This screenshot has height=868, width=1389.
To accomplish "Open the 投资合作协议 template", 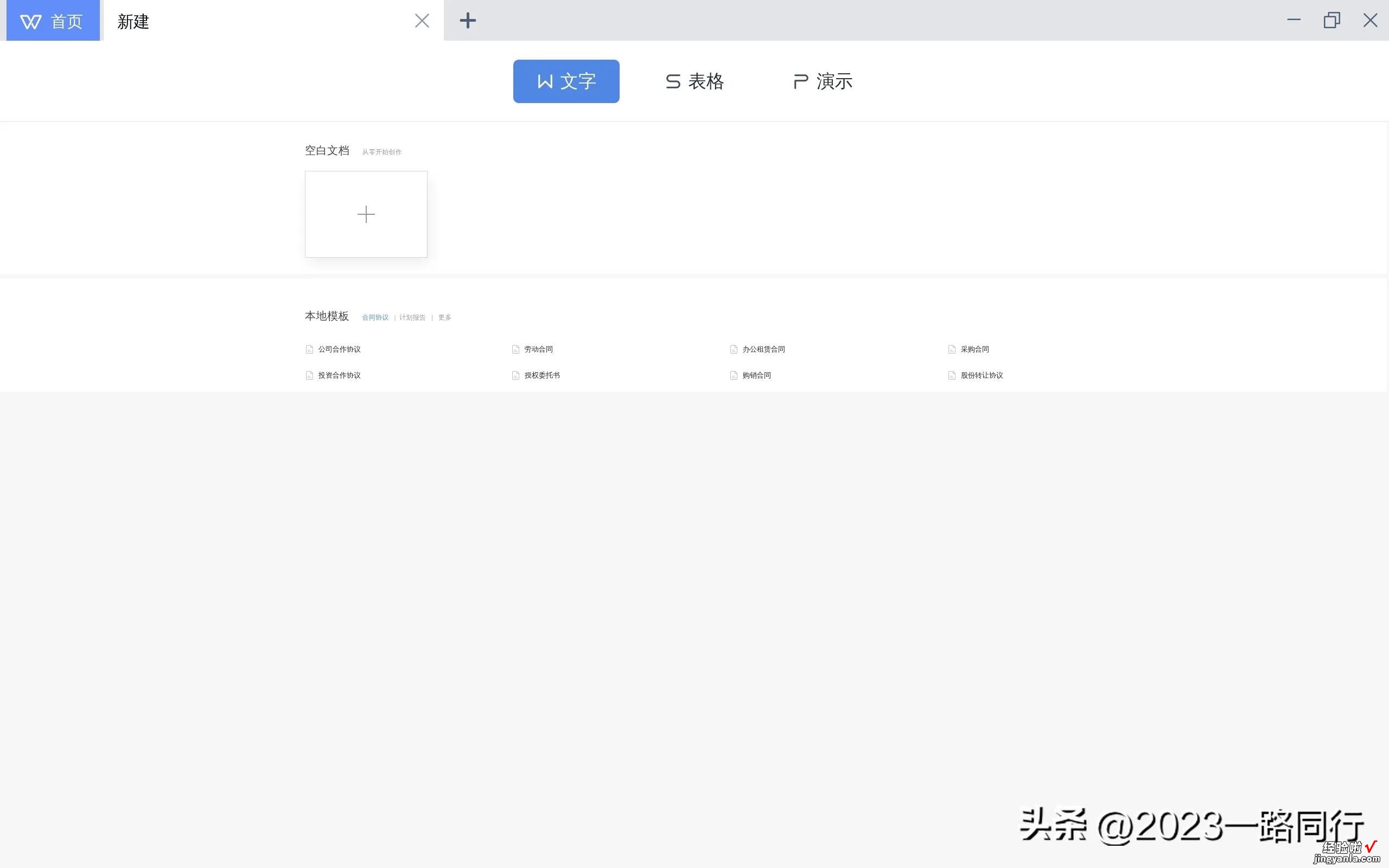I will point(339,375).
